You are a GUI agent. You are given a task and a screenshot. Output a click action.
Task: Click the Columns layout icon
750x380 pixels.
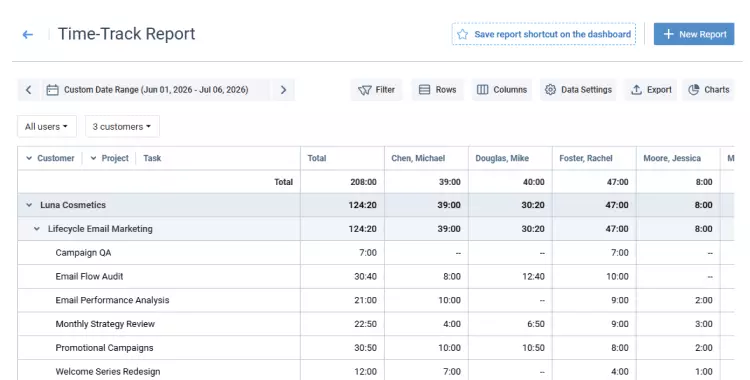pyautogui.click(x=483, y=89)
